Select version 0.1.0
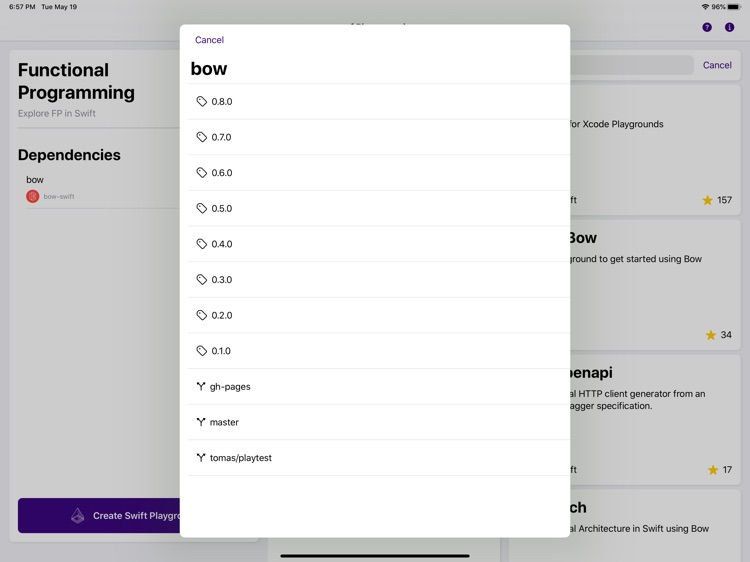The image size is (750, 562). tap(379, 351)
